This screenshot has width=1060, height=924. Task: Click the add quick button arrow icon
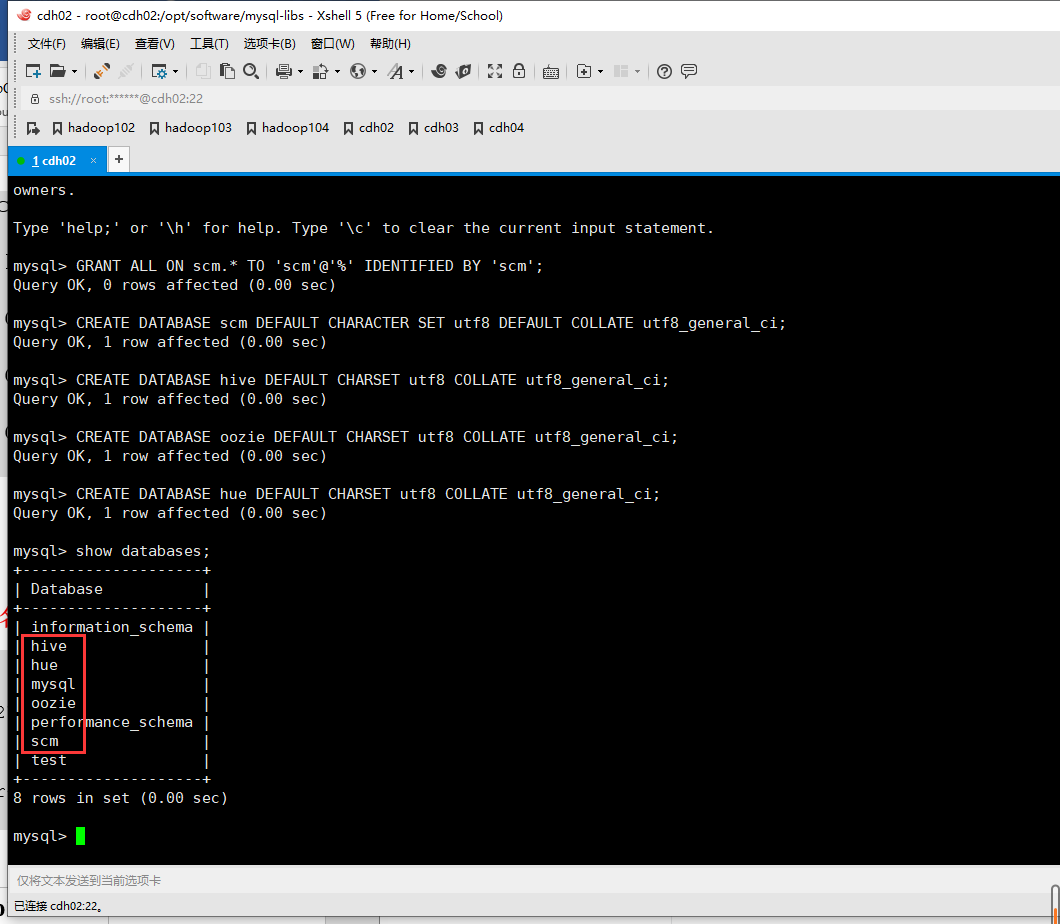click(32, 128)
